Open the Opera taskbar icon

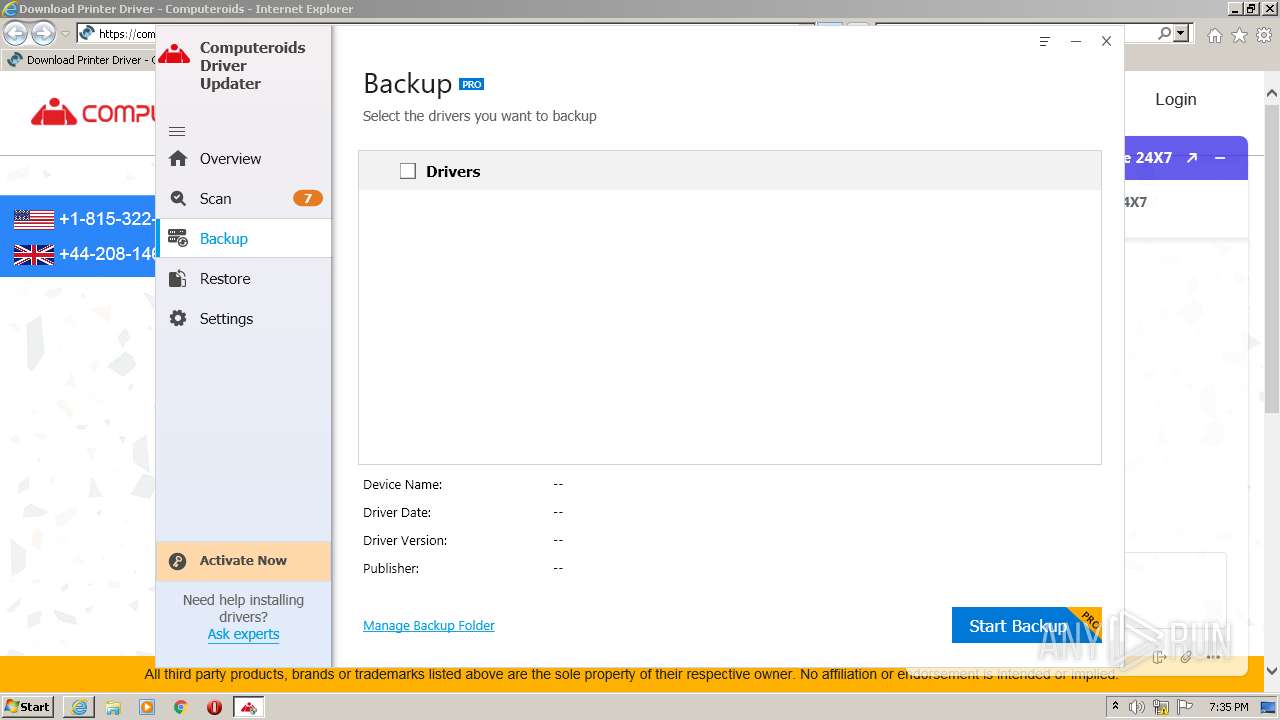(214, 707)
